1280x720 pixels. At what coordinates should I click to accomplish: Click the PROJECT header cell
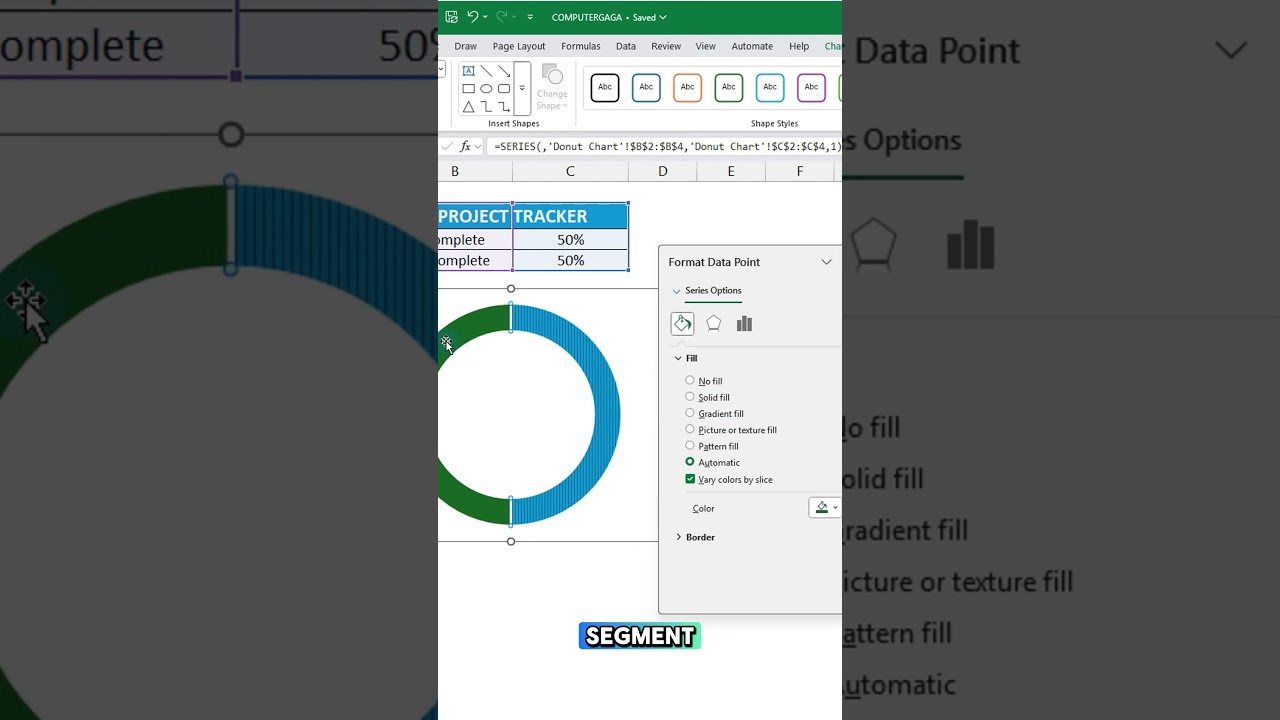click(475, 216)
